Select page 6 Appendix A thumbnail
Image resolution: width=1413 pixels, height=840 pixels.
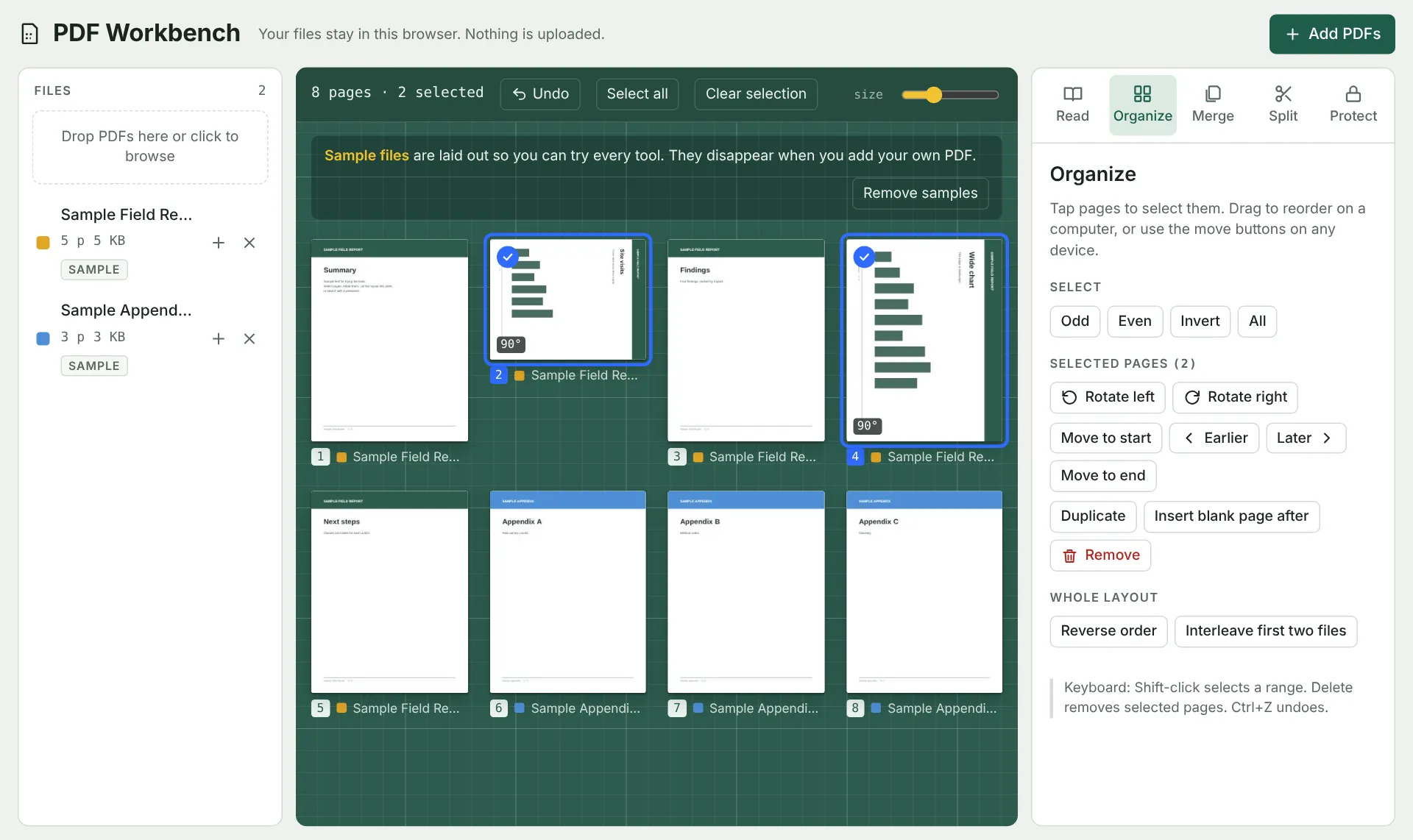tap(567, 591)
